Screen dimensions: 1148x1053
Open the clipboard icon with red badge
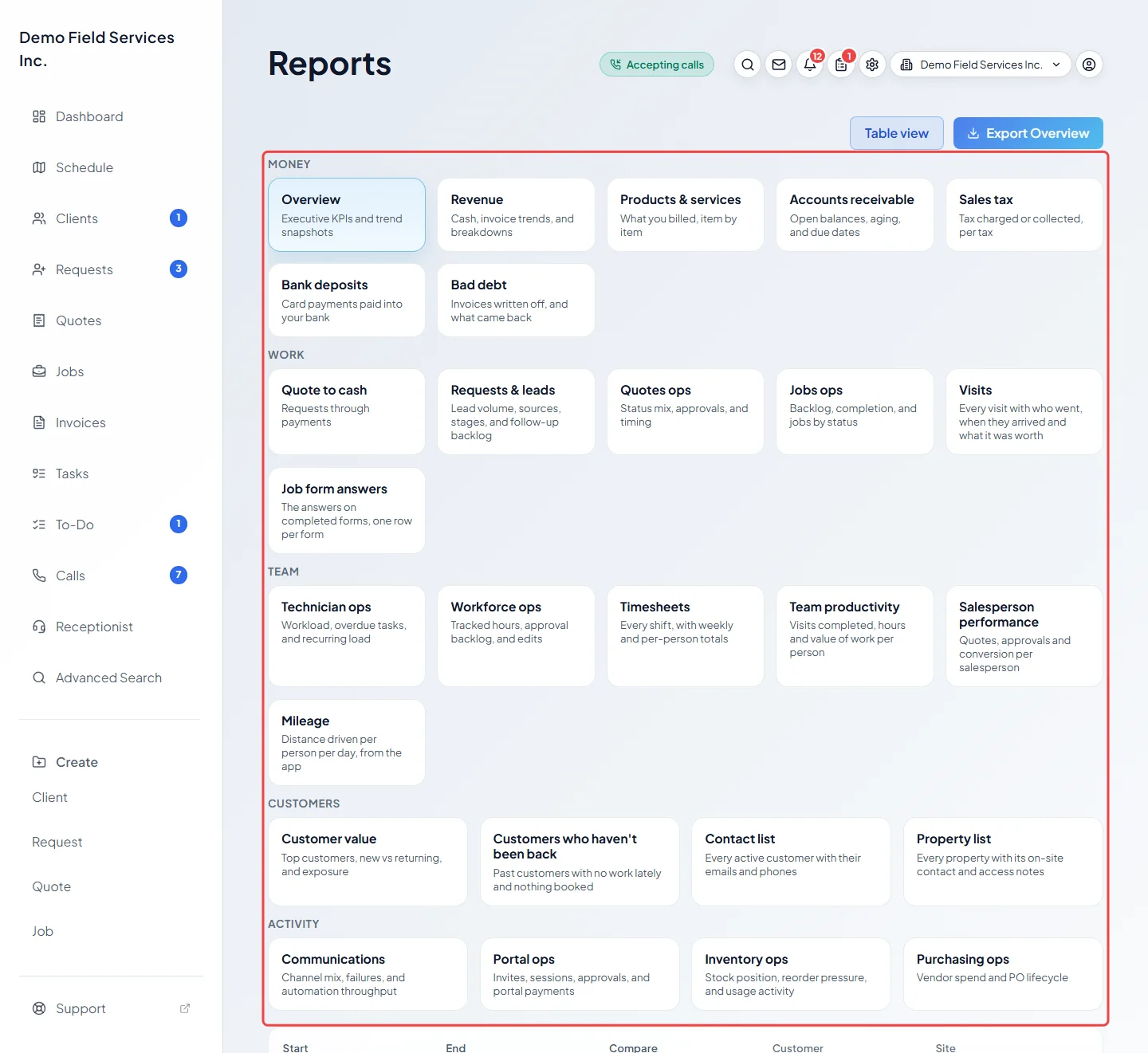(x=841, y=65)
